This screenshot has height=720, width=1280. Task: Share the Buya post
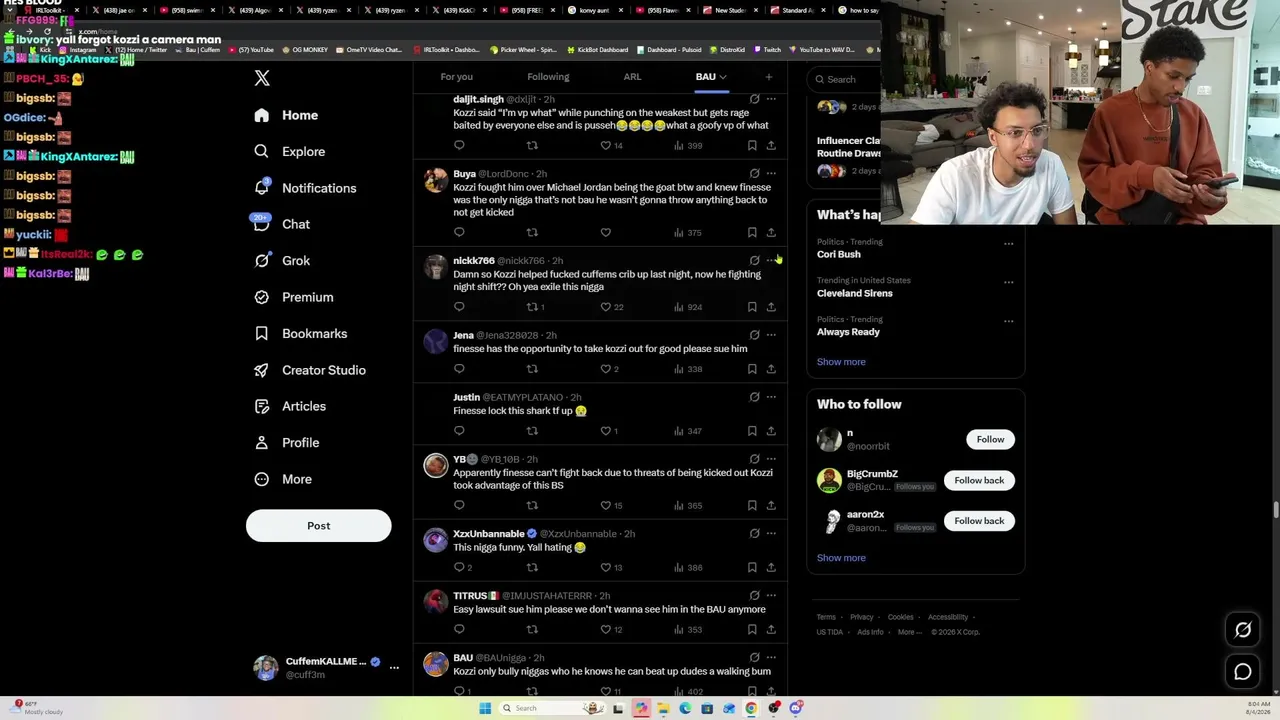[771, 233]
